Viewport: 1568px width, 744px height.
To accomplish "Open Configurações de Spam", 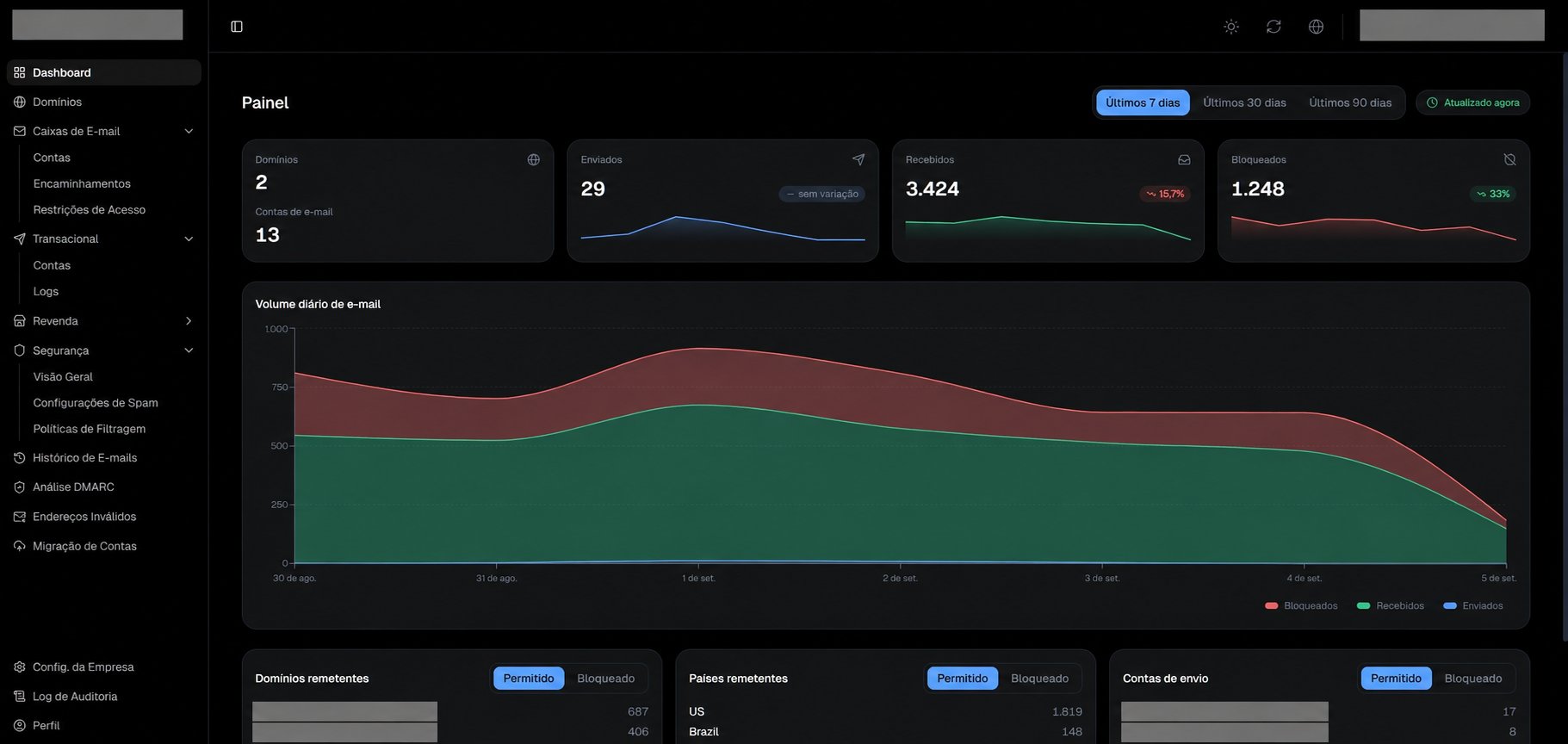I will point(96,402).
